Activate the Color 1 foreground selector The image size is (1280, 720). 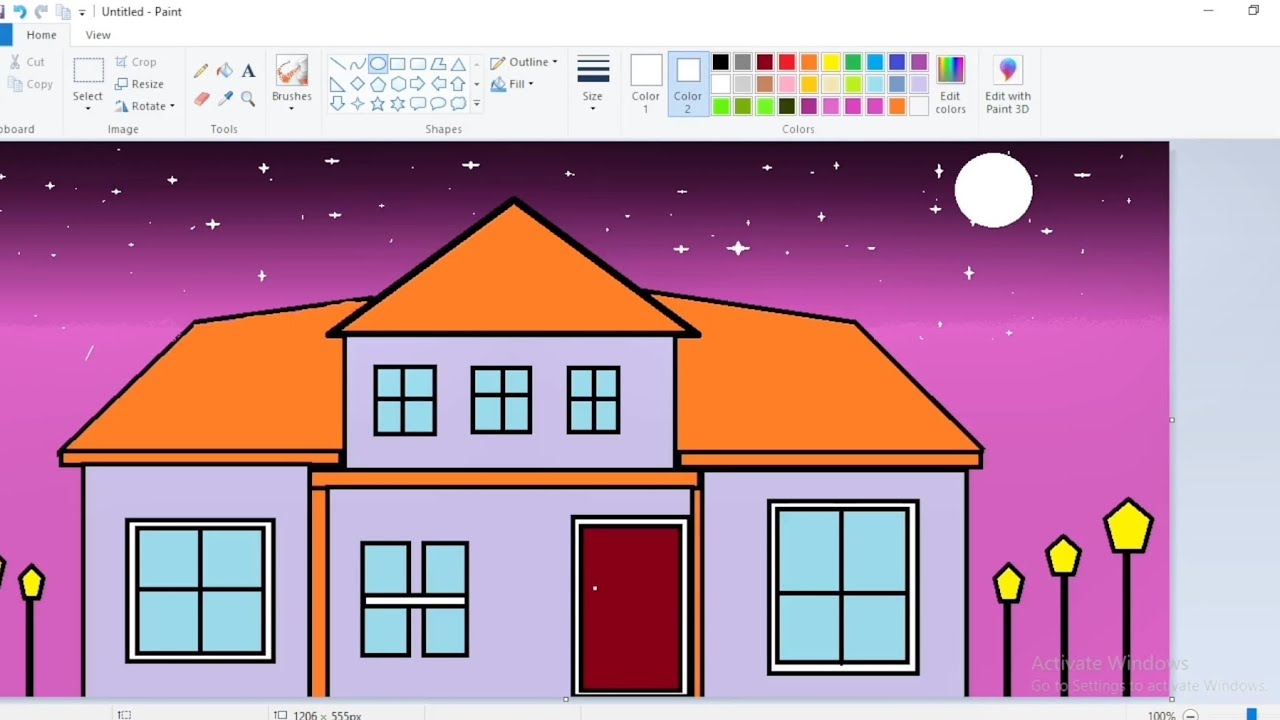646,84
